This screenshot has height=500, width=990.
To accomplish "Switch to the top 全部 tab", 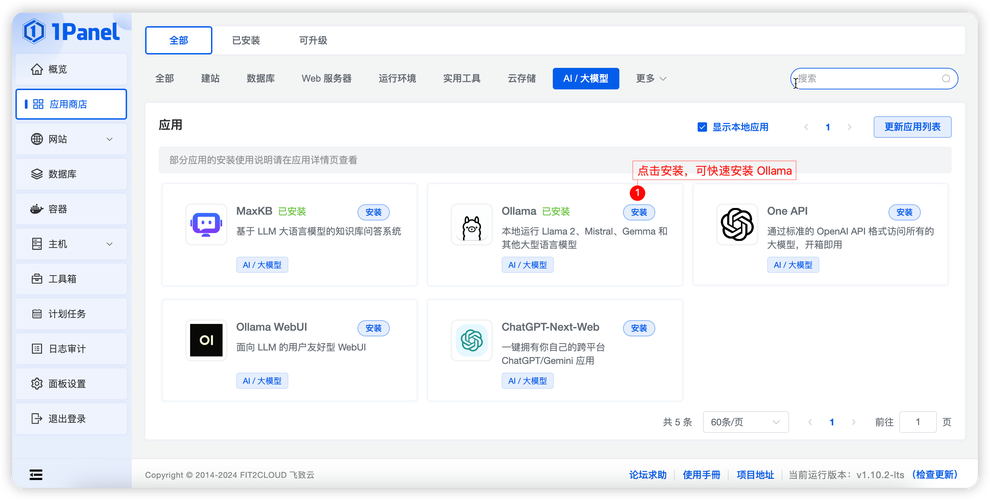I will click(179, 40).
